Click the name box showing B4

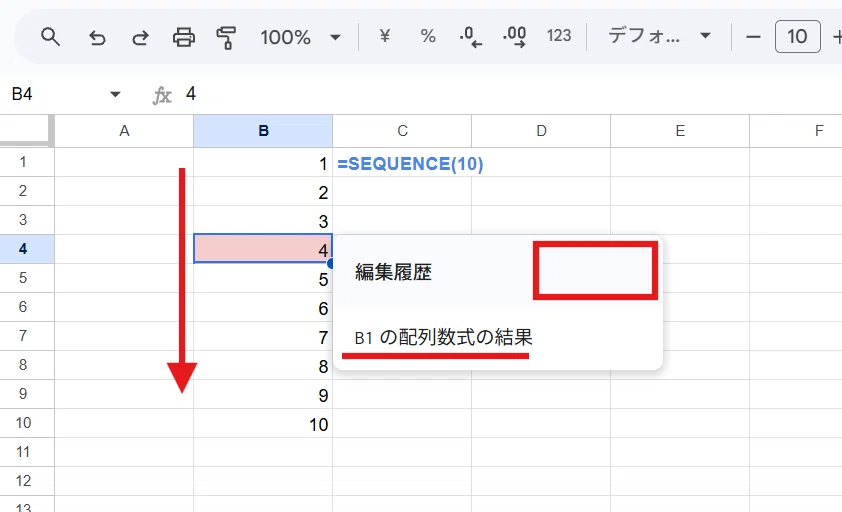pyautogui.click(x=22, y=94)
